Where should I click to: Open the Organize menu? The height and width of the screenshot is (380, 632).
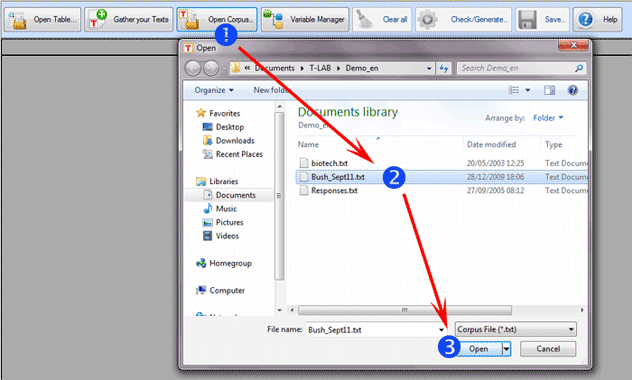pos(214,90)
